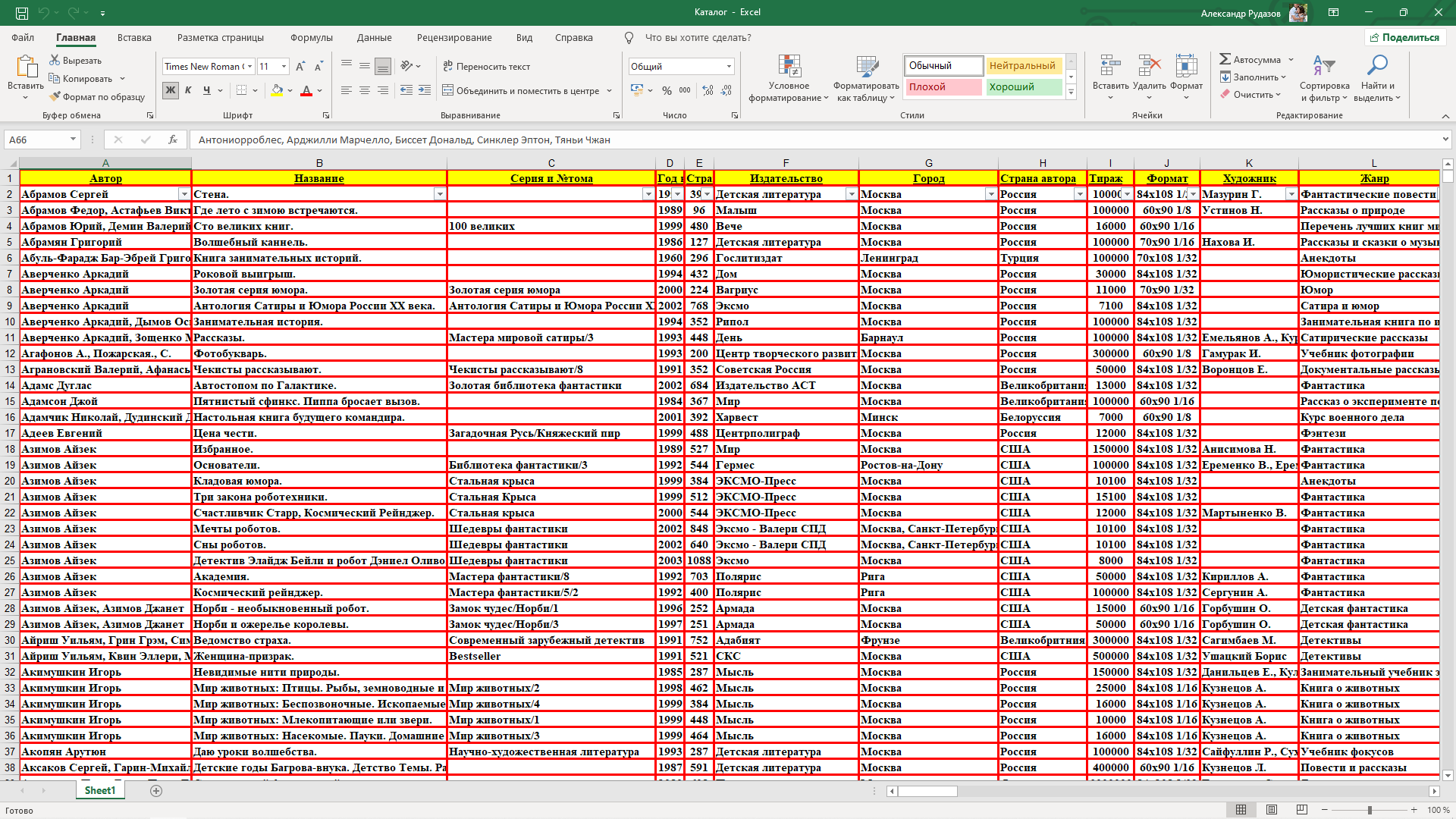Click the decrease decimal places icon

pos(726,90)
